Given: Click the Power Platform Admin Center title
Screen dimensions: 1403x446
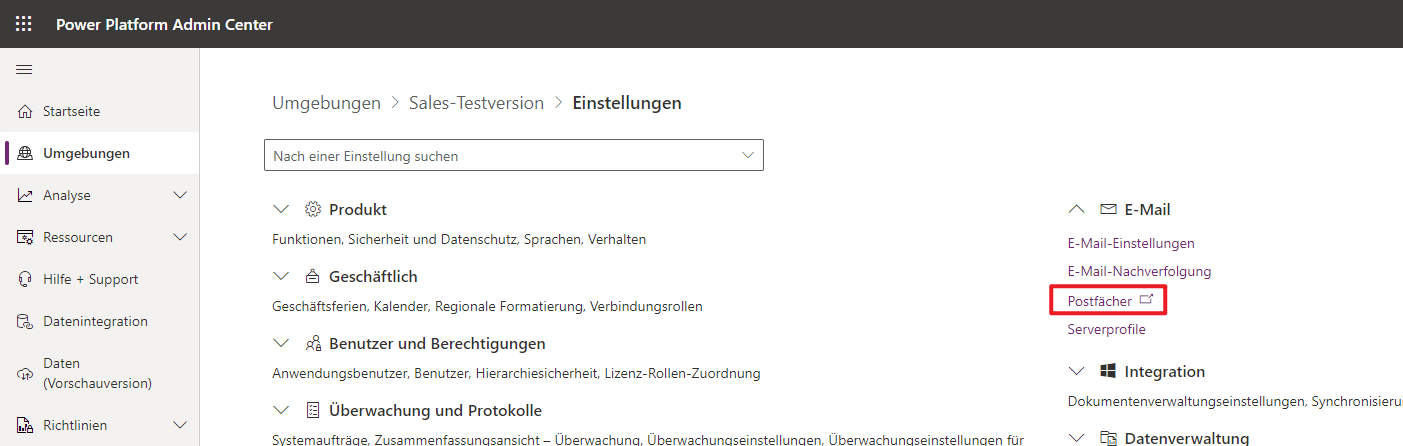Looking at the screenshot, I should click(164, 24).
